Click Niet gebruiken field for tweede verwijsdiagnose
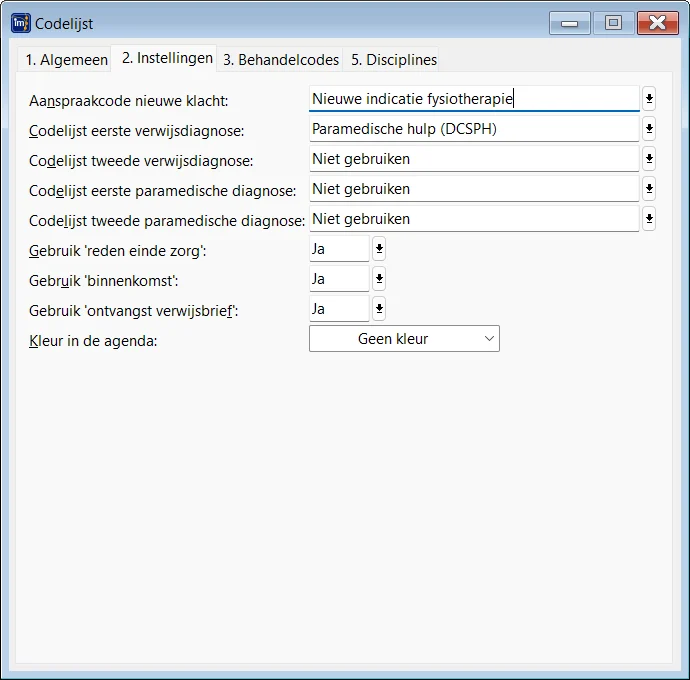Viewport: 690px width, 680px height. 473,158
